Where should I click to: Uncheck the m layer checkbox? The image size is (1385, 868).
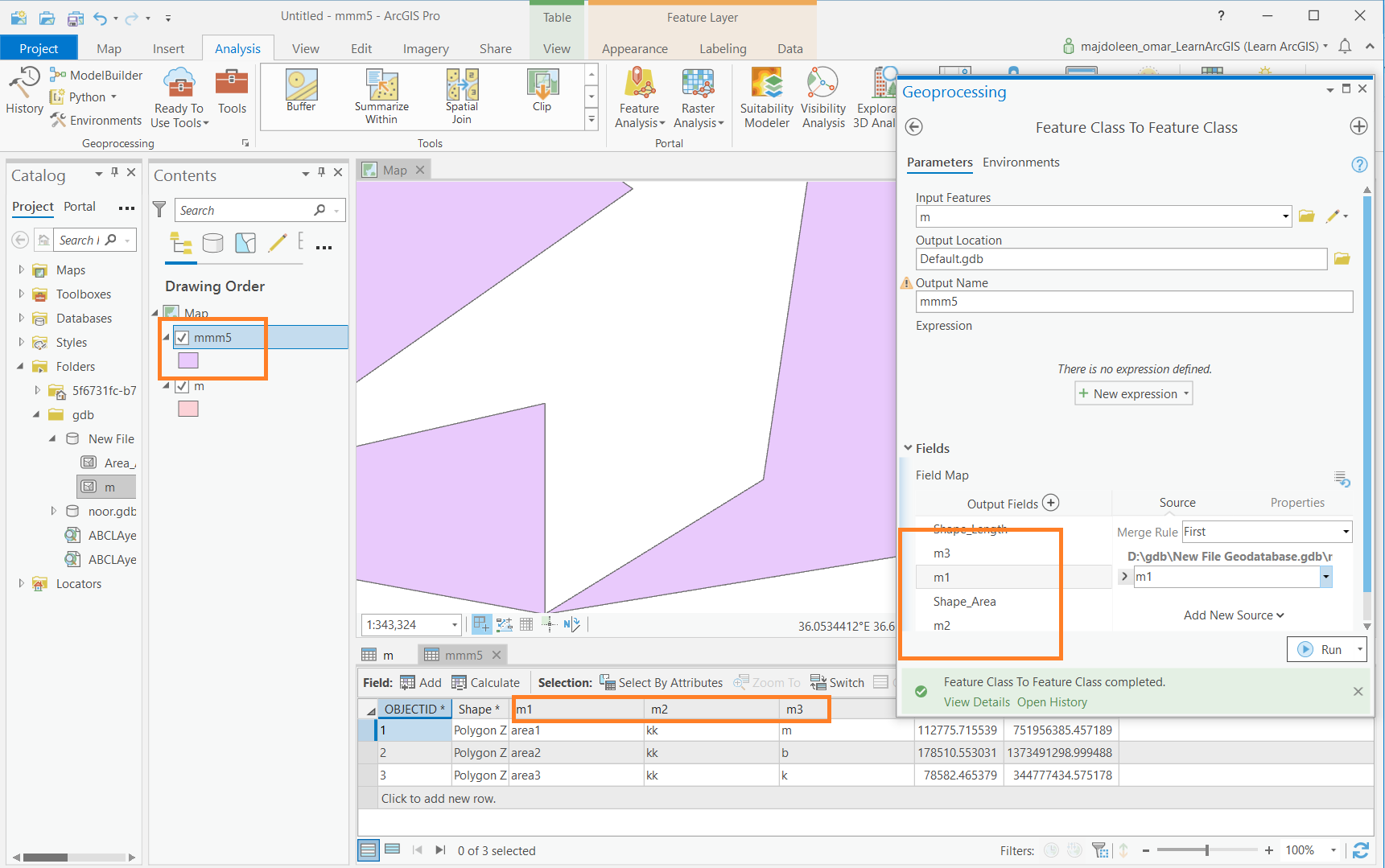click(x=182, y=386)
